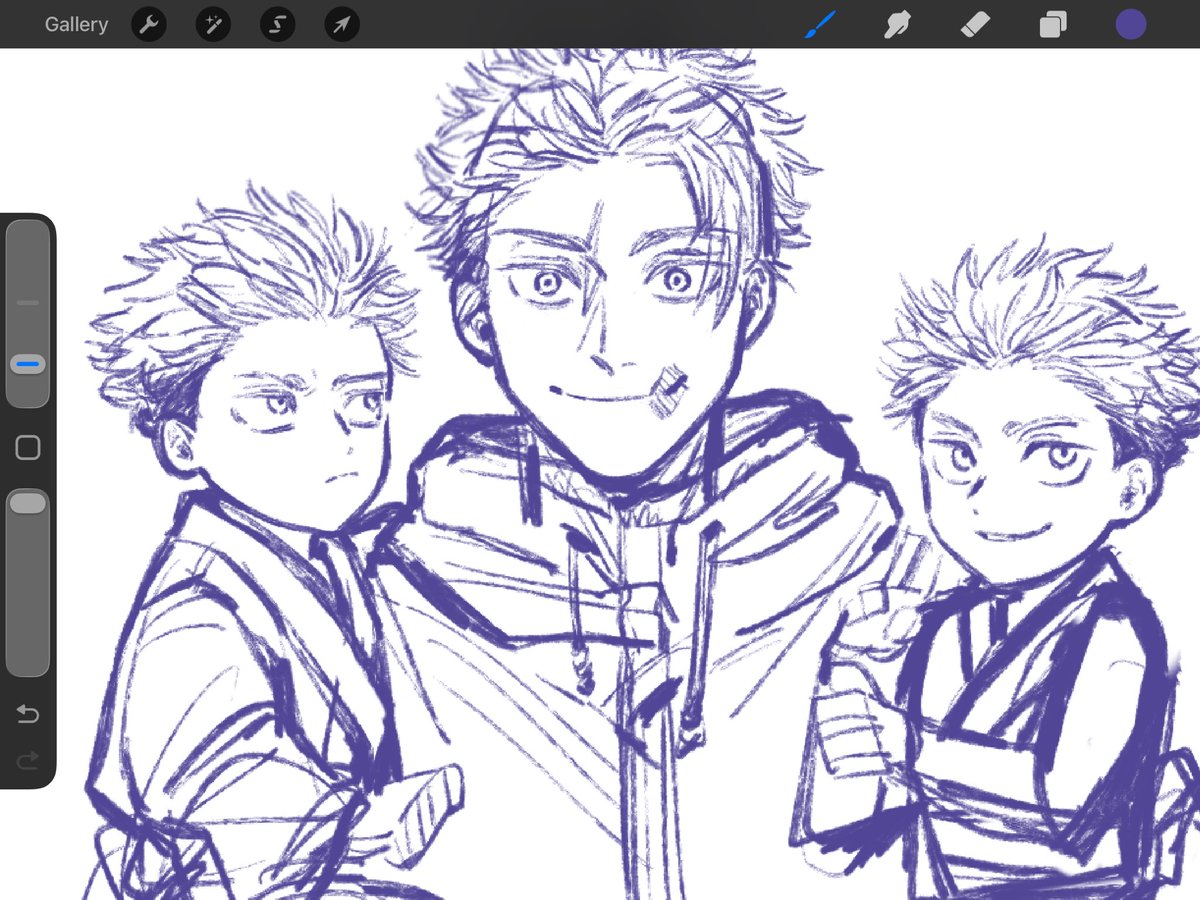Activate the Selection tool

tap(277, 24)
